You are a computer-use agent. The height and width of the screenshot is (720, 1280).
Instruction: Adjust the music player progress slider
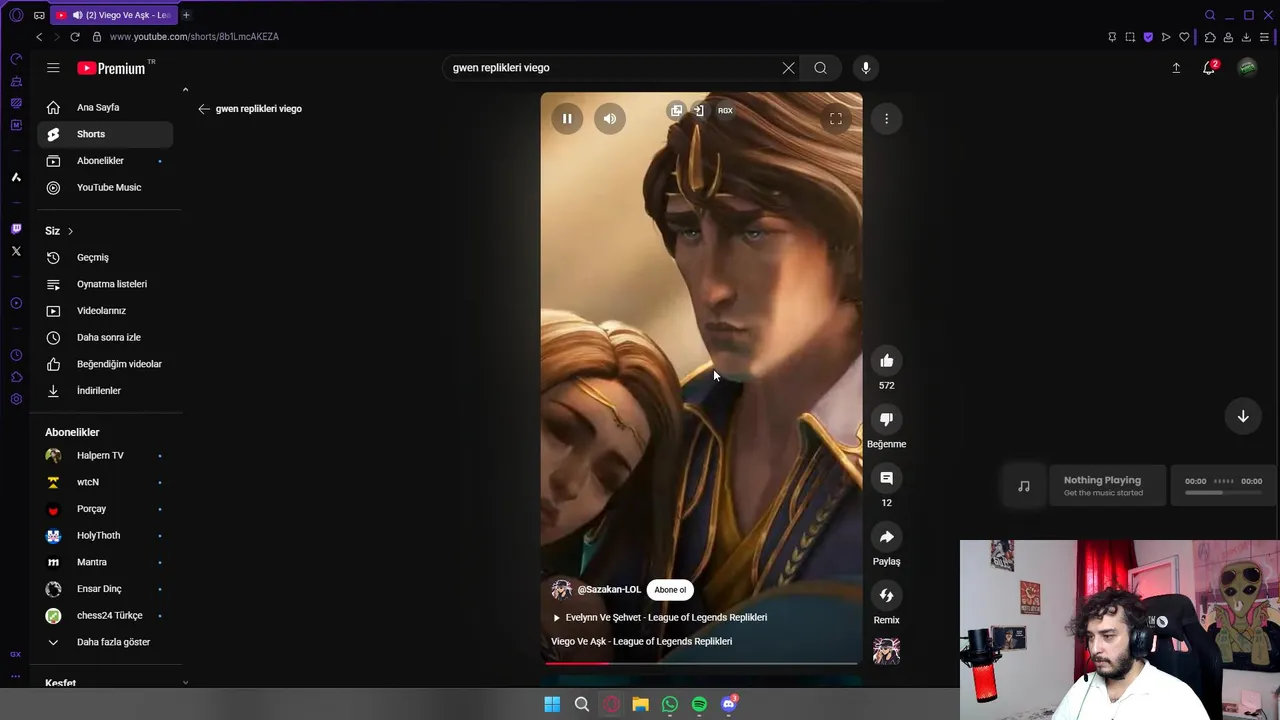(1223, 493)
